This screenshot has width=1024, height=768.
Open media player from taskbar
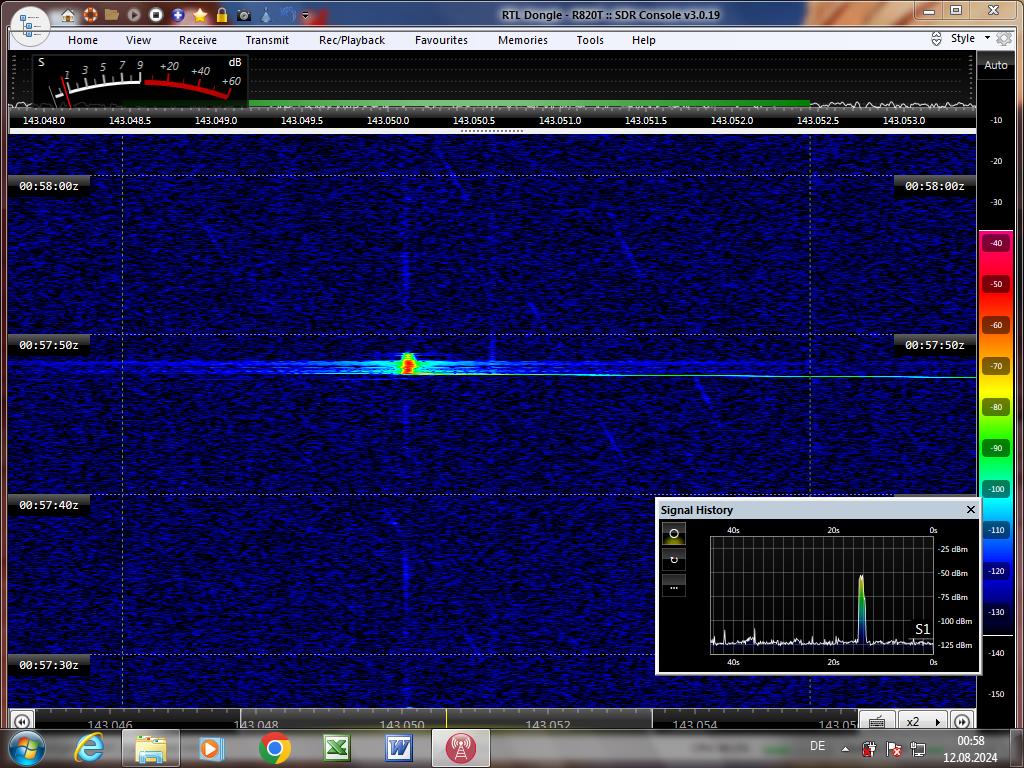pos(212,748)
